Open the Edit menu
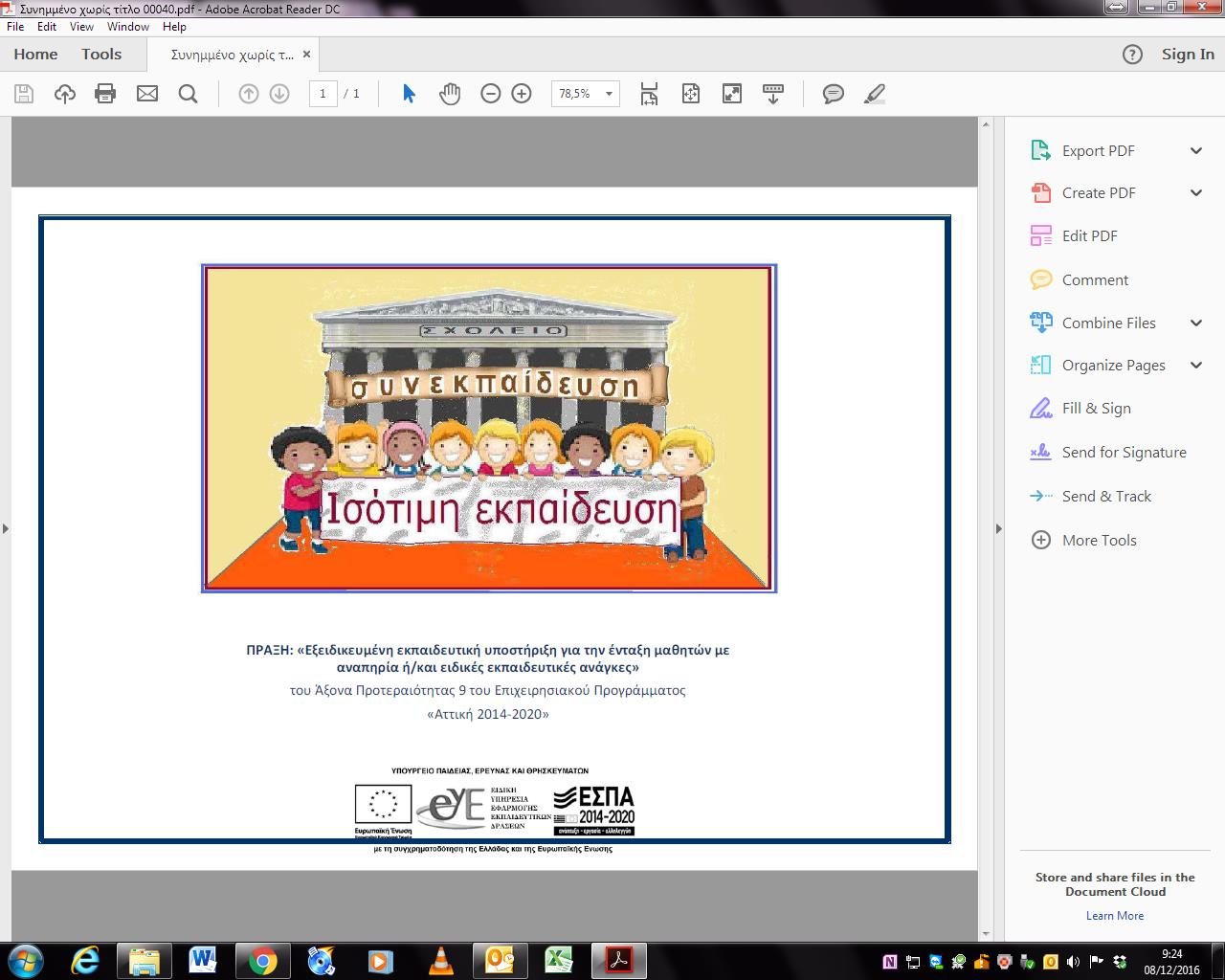 click(47, 27)
